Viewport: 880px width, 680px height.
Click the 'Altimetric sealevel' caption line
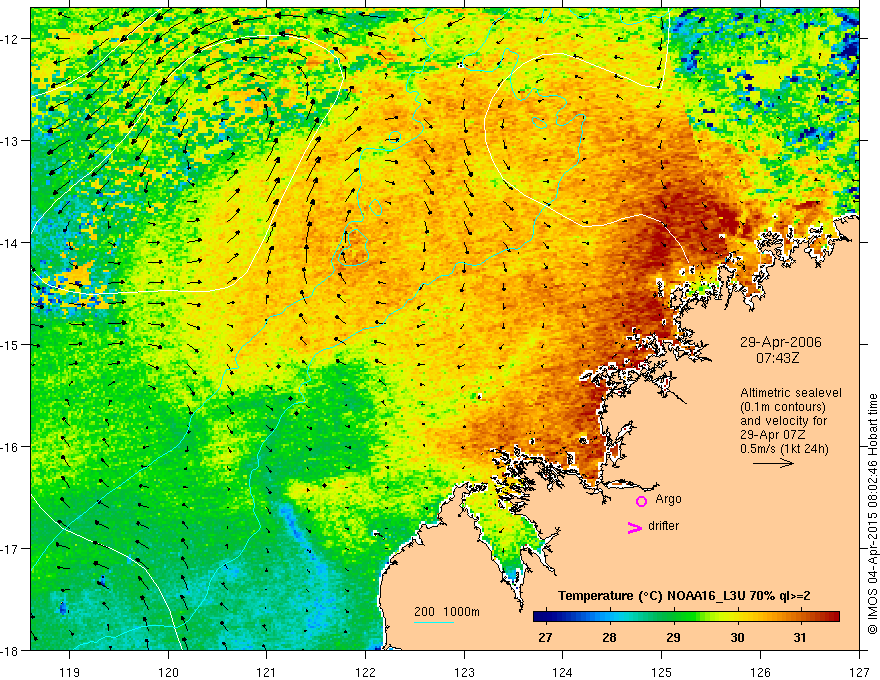point(791,393)
